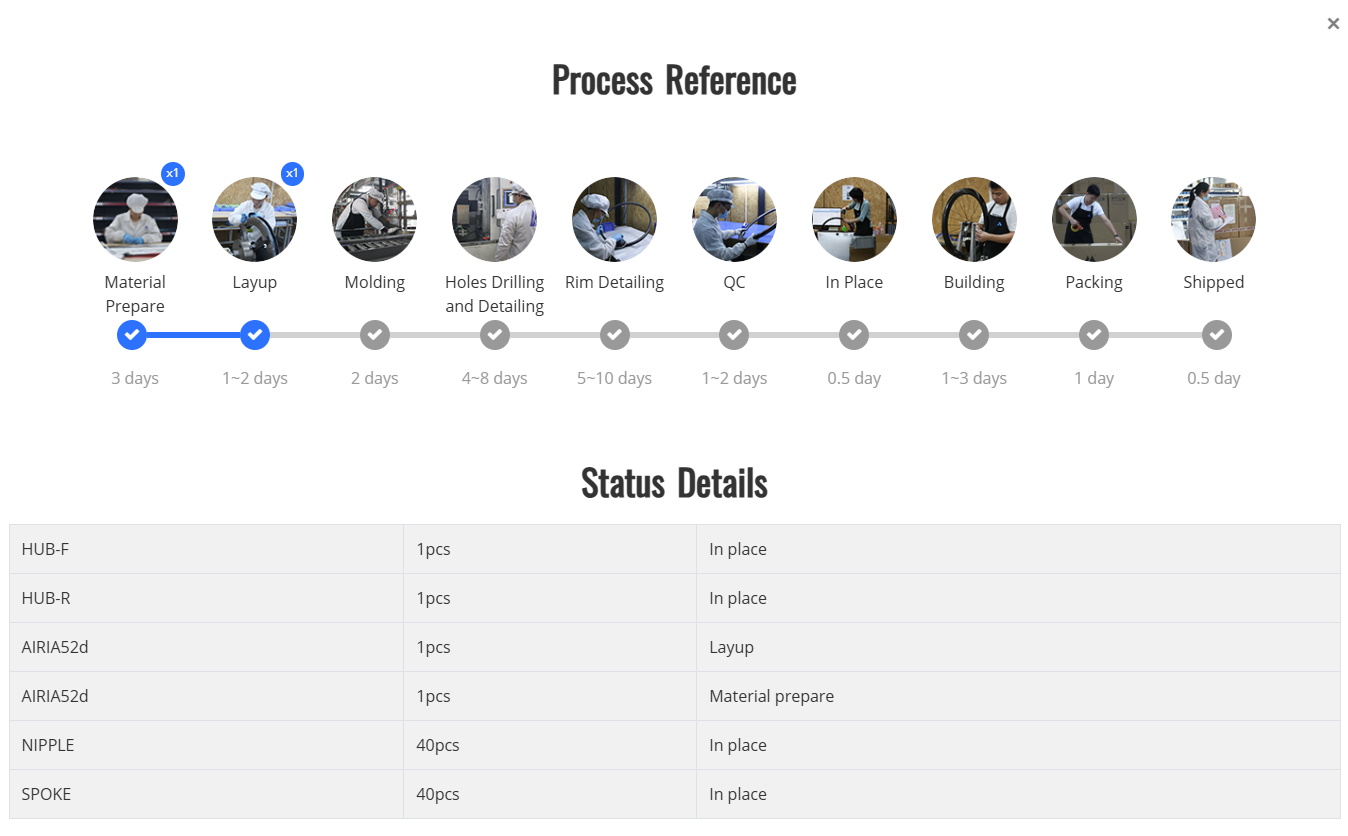Click the blue checkmark under Material Prepare
This screenshot has height=836, width=1348.
tap(132, 335)
